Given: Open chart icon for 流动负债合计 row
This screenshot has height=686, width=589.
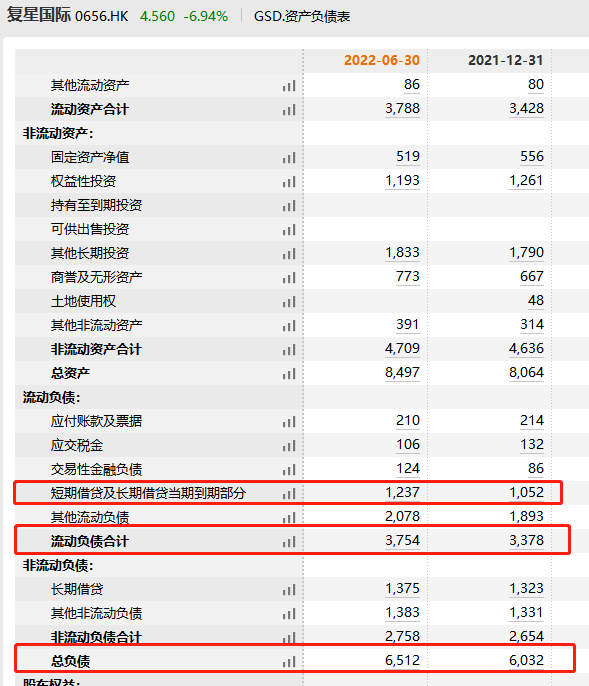Looking at the screenshot, I should coord(289,542).
